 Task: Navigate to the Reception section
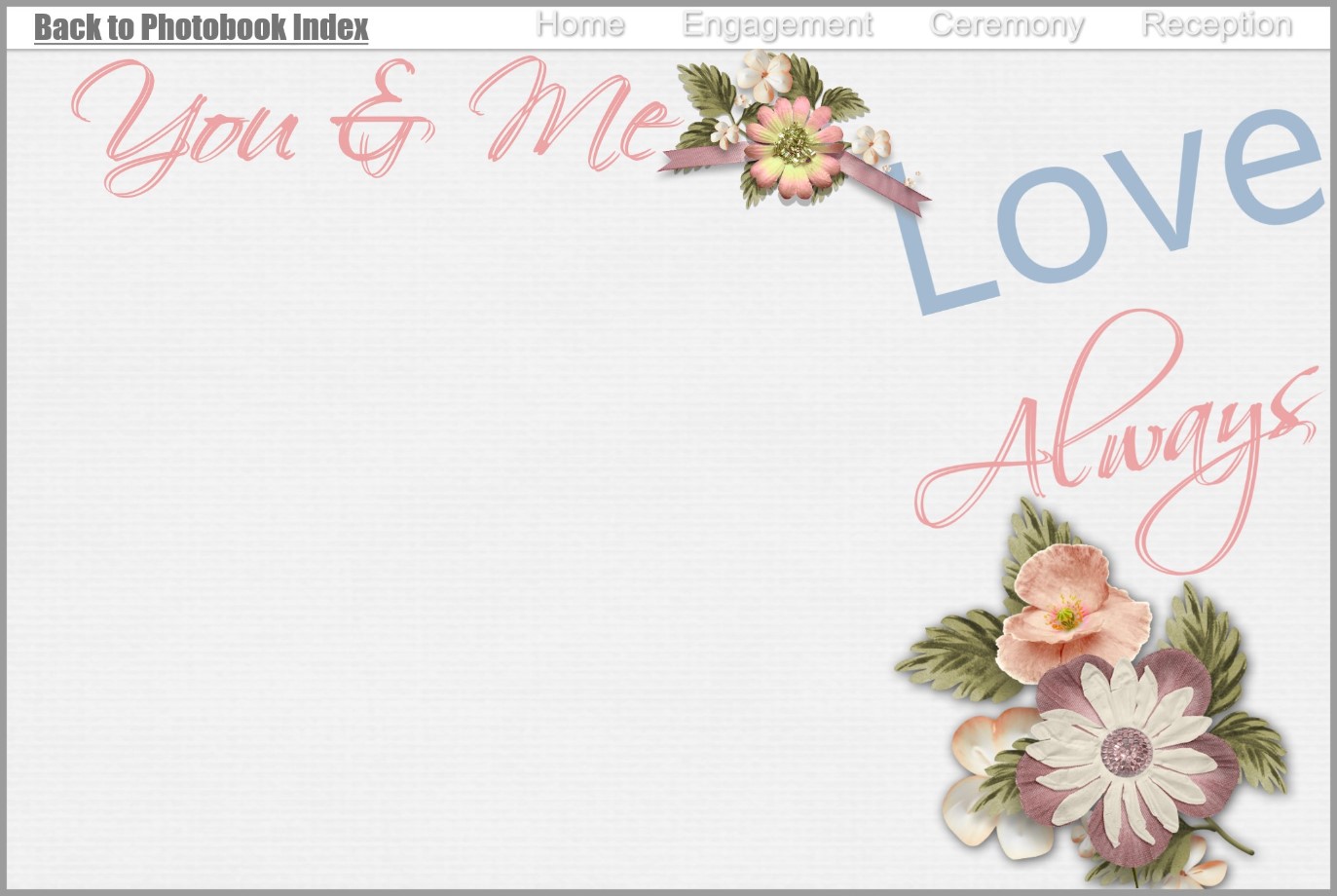(x=1216, y=24)
